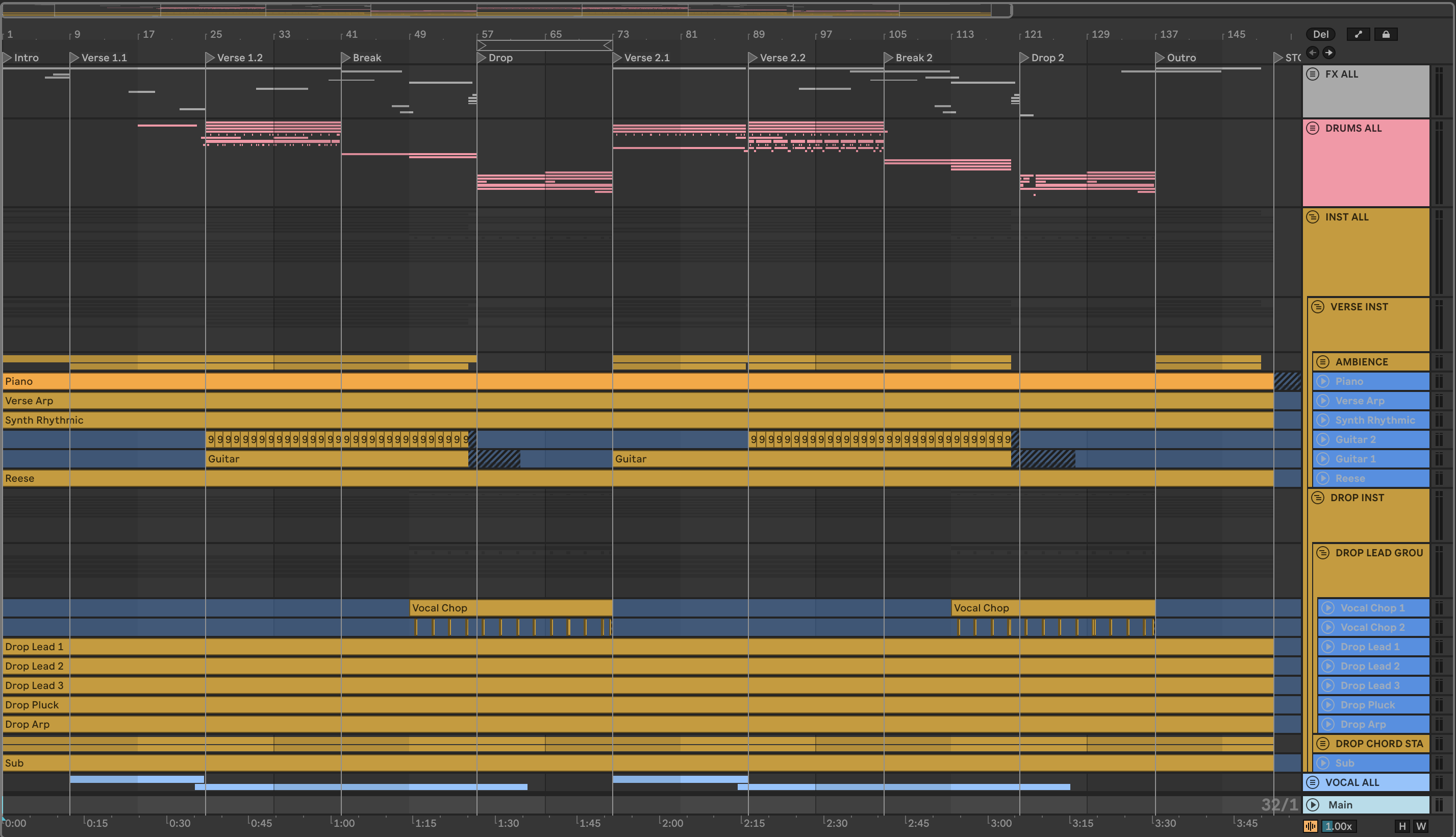1456x837 pixels.
Task: Select the Verse 2.2 locator
Action: pyautogui.click(x=777, y=58)
